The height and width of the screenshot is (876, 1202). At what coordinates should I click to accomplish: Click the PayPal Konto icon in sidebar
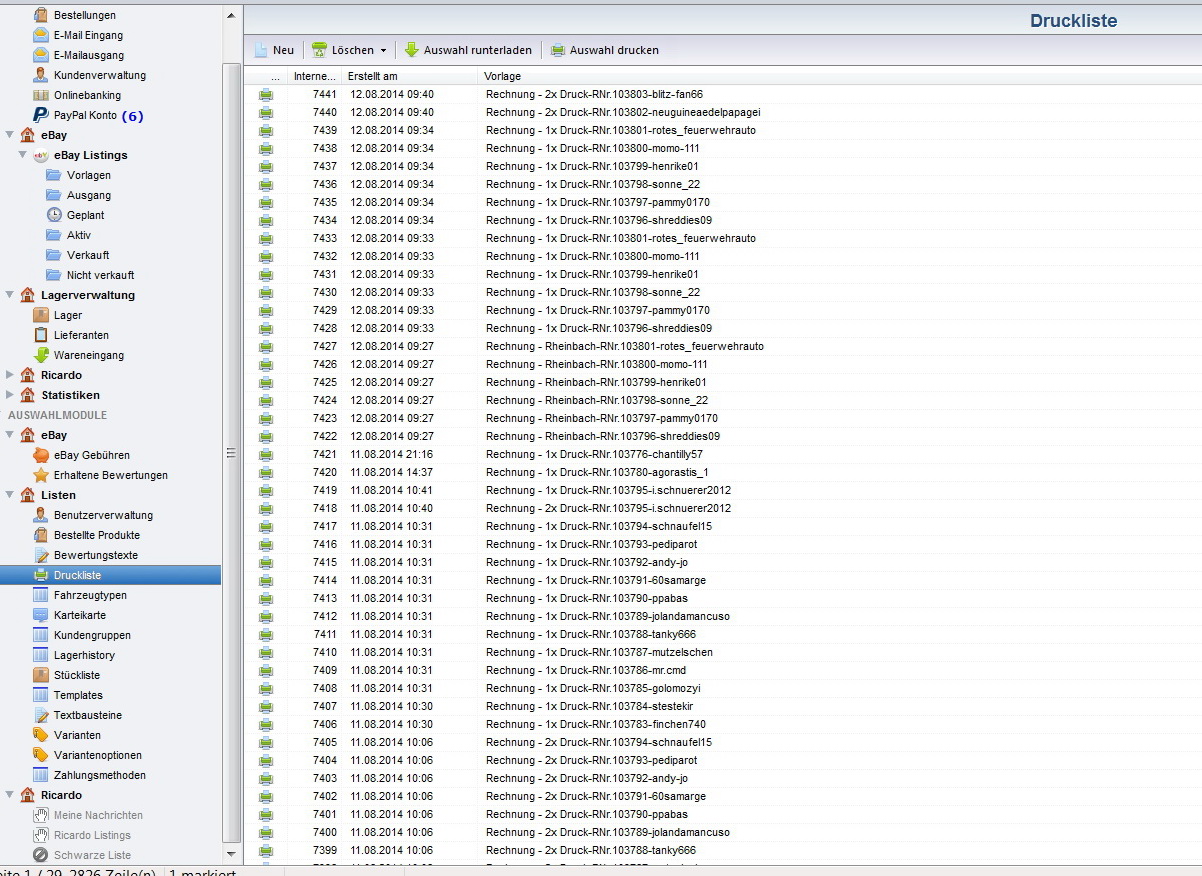pos(41,115)
